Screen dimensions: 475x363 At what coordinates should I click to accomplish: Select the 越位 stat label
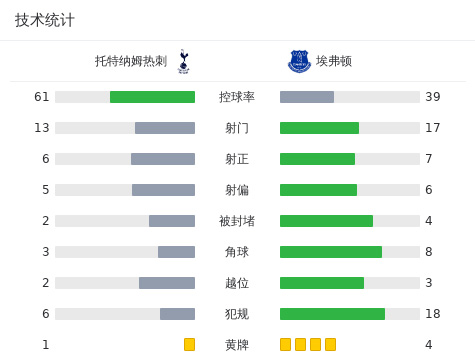(237, 283)
